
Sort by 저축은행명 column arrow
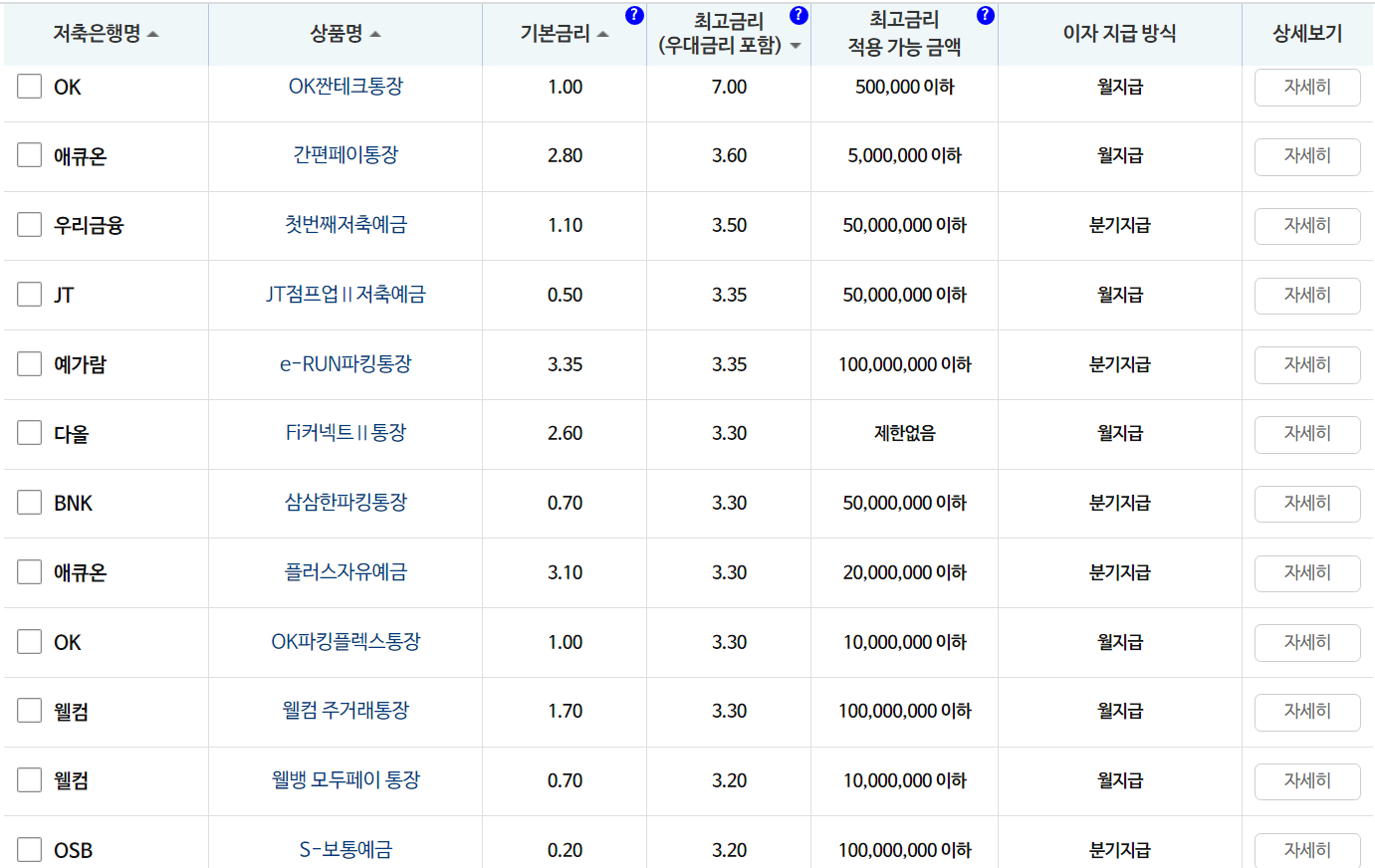(x=152, y=35)
